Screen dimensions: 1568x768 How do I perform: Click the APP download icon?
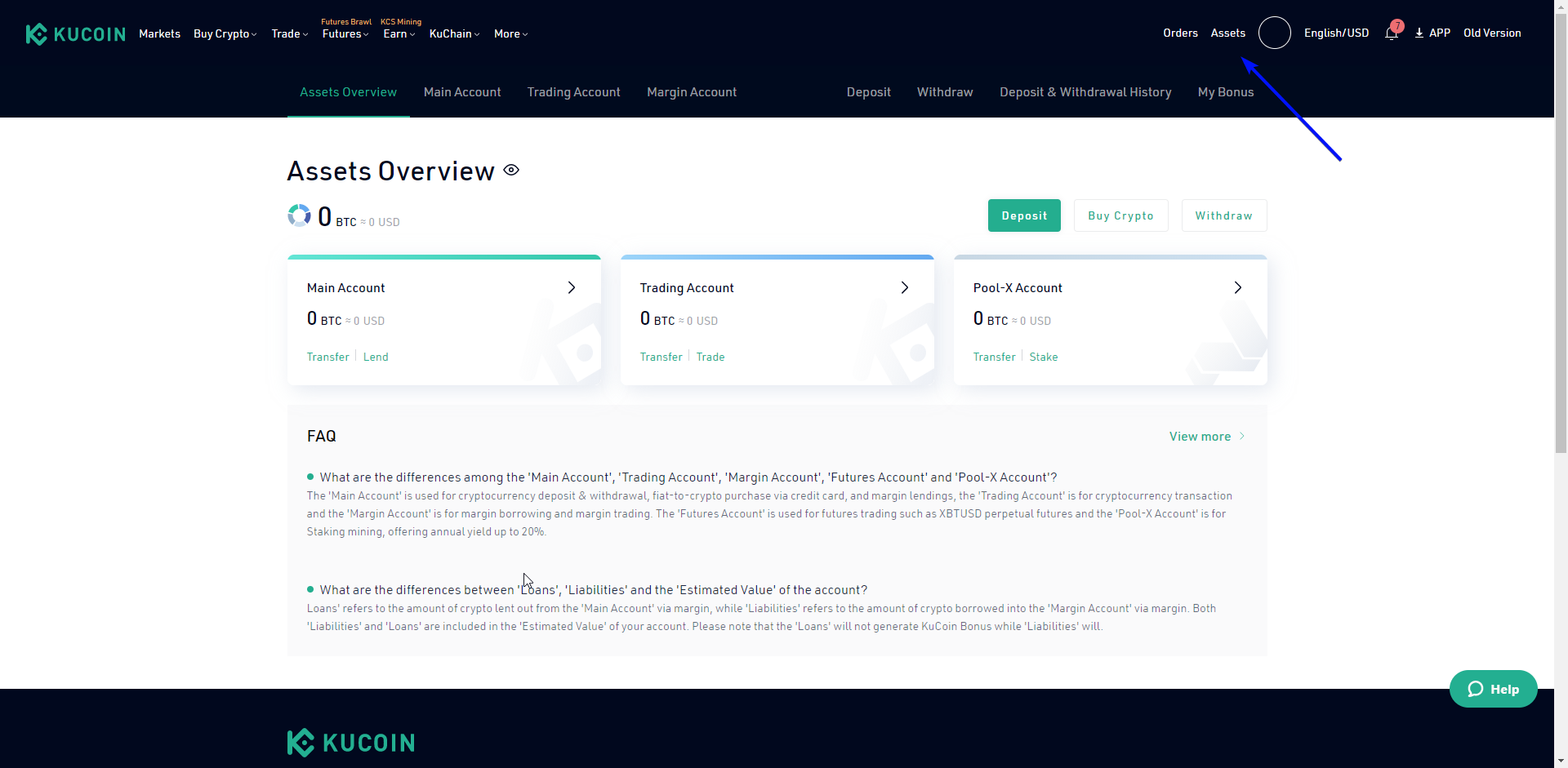[x=1419, y=33]
